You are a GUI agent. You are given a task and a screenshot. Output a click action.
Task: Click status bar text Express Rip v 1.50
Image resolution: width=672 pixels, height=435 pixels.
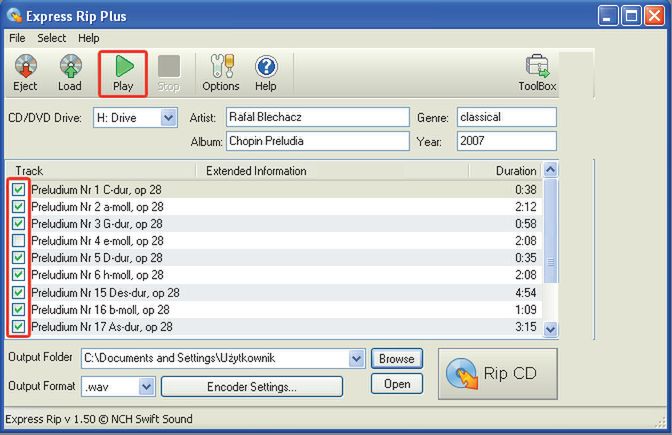pos(50,419)
